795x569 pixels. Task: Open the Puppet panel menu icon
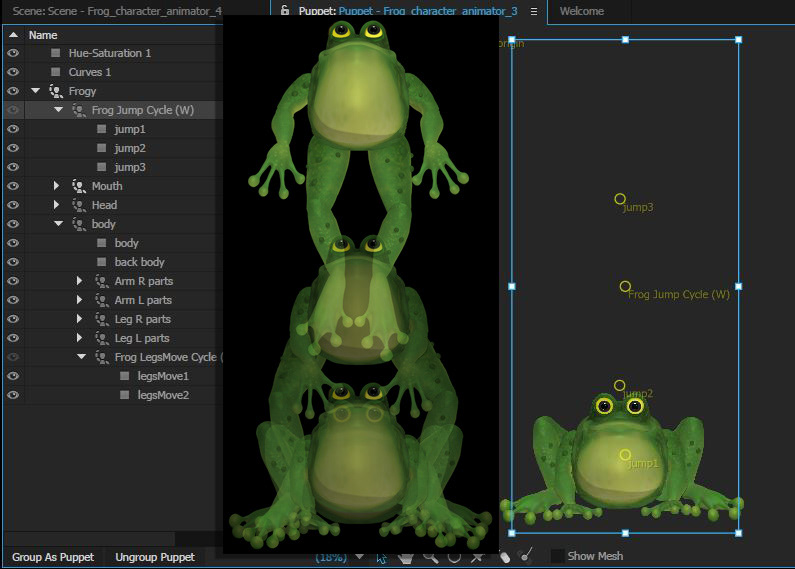pos(533,12)
